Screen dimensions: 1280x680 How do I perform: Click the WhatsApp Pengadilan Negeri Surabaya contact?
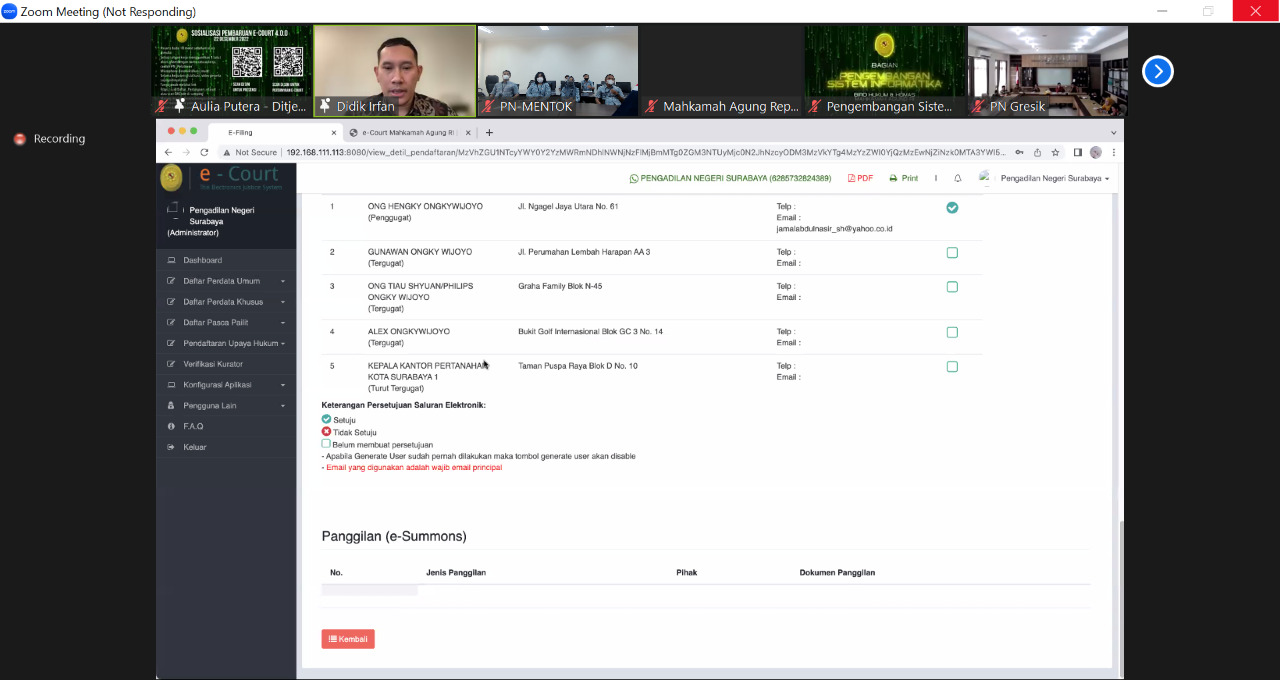tap(729, 178)
